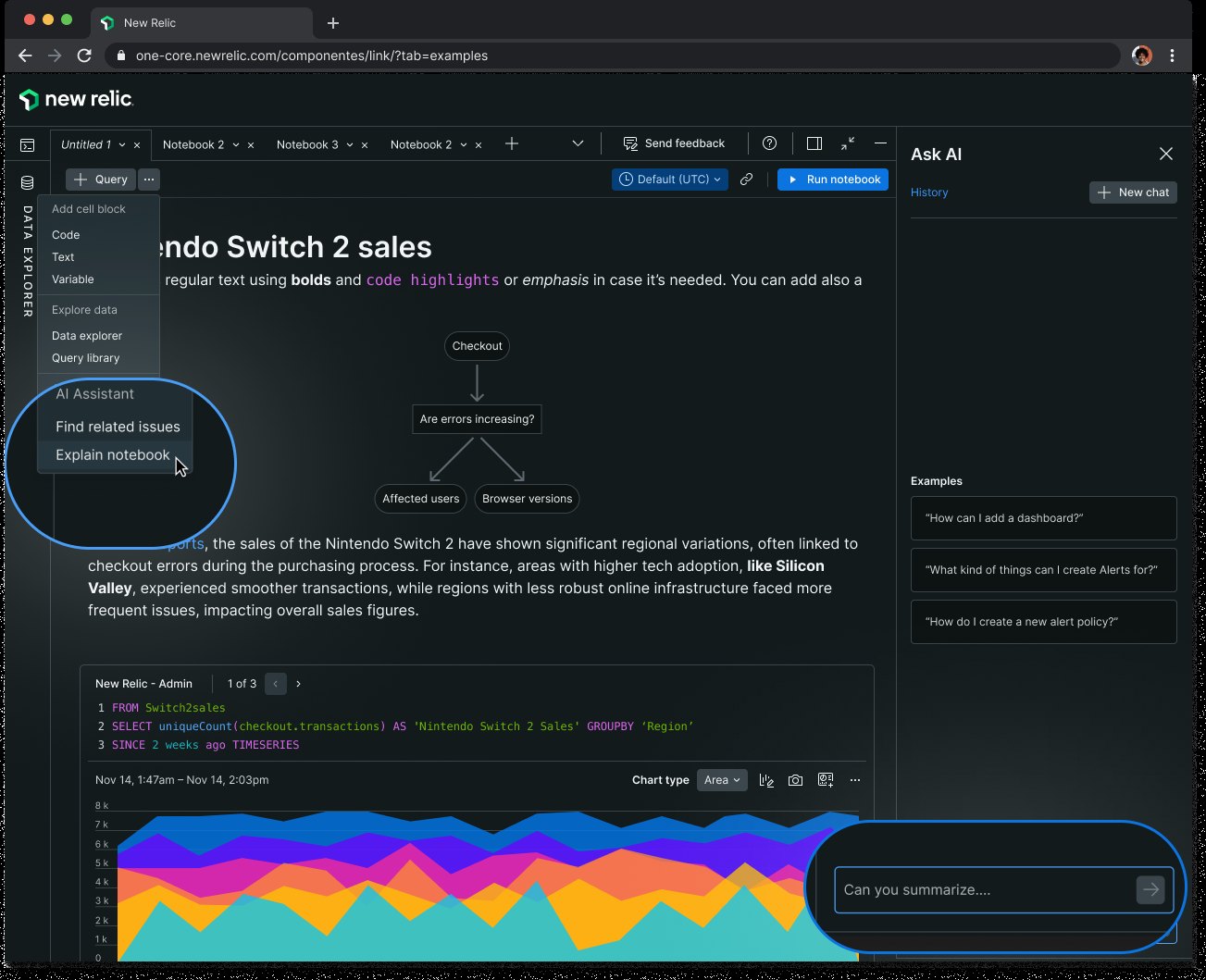Open the Ask AI History link

[x=929, y=192]
